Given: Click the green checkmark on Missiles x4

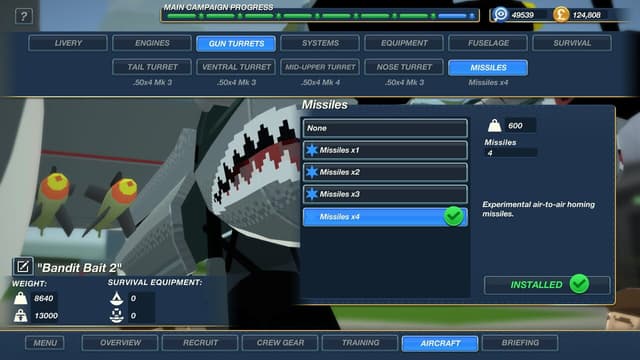Looking at the screenshot, I should coord(453,216).
